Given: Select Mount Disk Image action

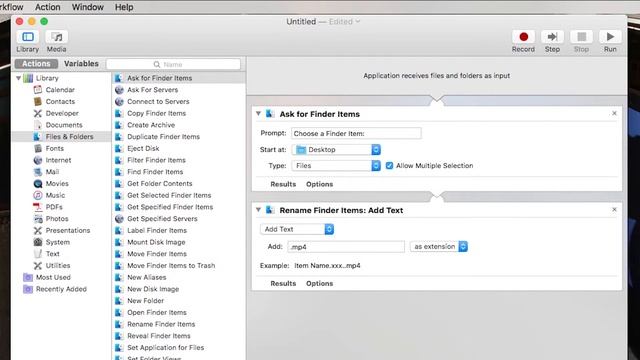Looking at the screenshot, I should [x=179, y=242].
